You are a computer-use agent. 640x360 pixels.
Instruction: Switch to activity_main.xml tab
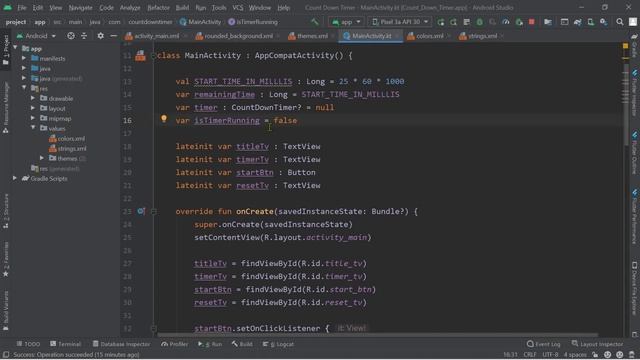156,36
